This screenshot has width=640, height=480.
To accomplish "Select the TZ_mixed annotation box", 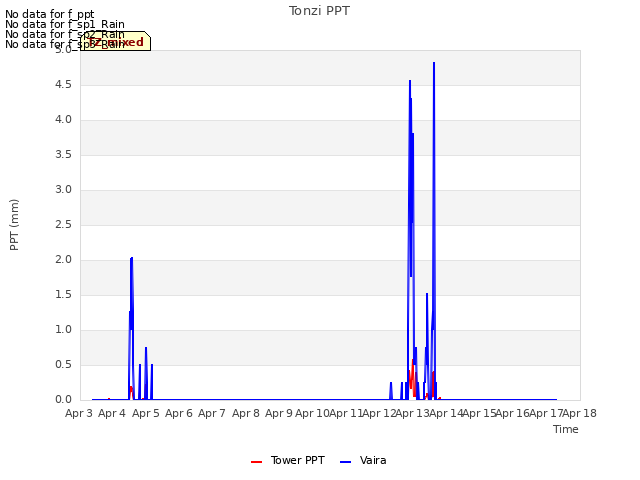I will click(115, 41).
